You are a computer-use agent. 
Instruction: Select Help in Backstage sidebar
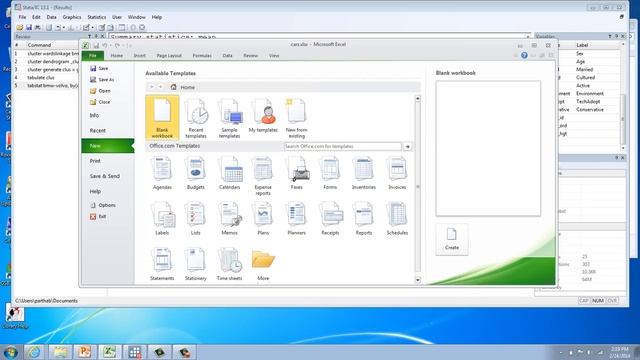click(x=95, y=191)
